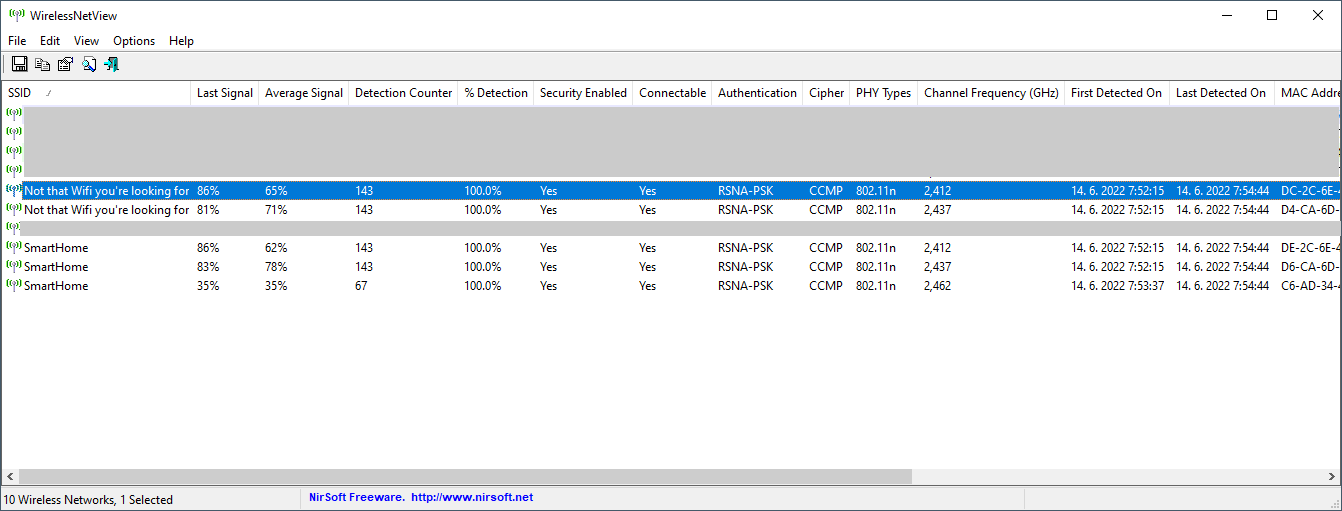
Task: Click the detection counter value 67
Action: point(361,286)
